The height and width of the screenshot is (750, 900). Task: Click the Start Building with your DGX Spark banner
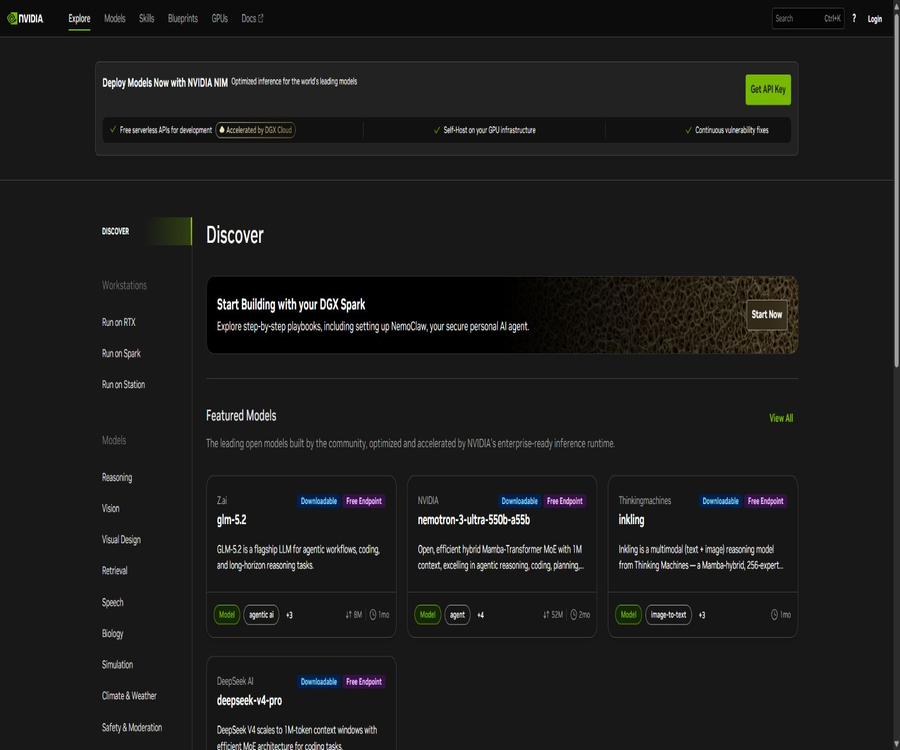click(502, 314)
